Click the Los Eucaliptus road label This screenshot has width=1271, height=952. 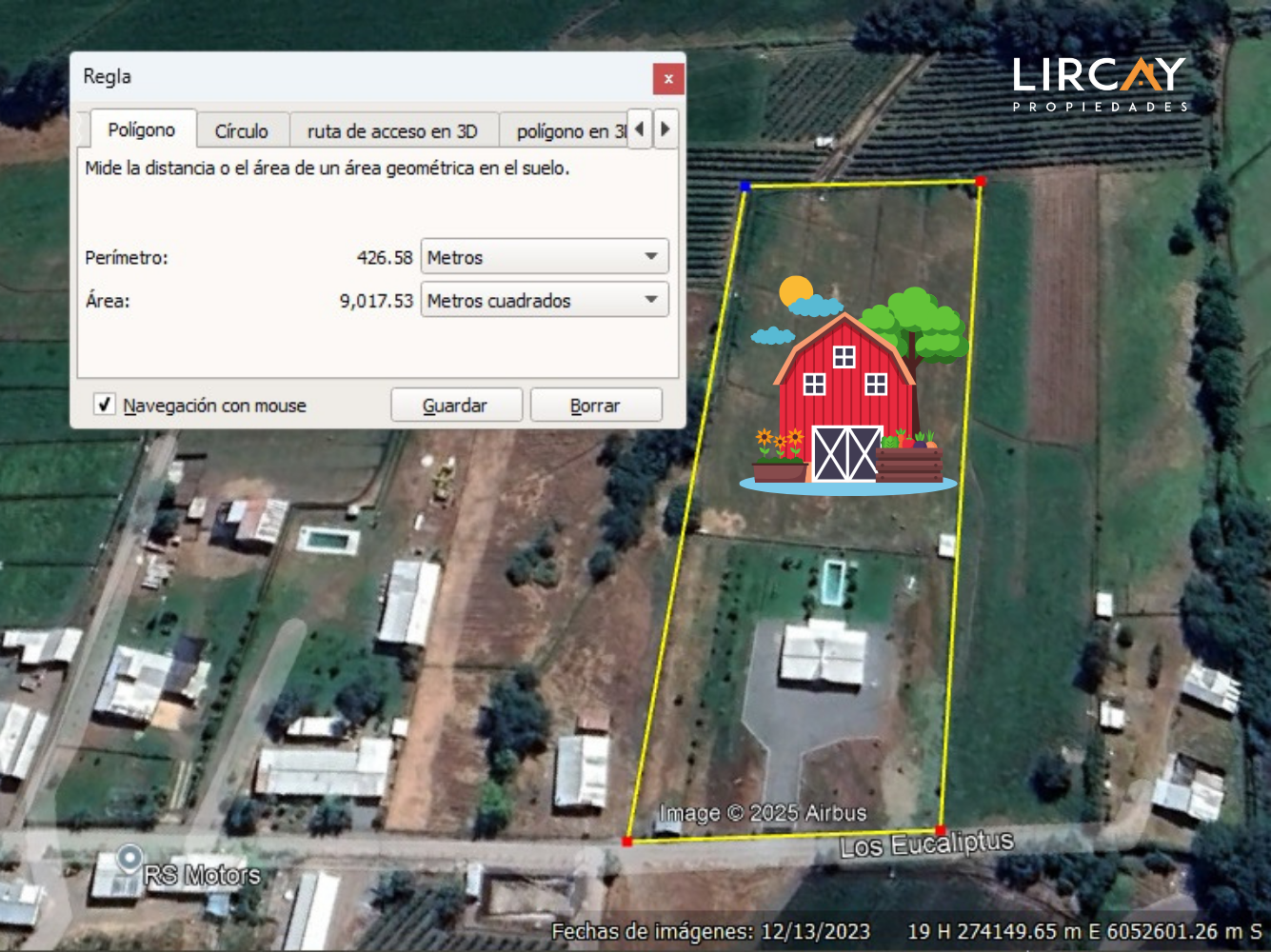pyautogui.click(x=926, y=843)
